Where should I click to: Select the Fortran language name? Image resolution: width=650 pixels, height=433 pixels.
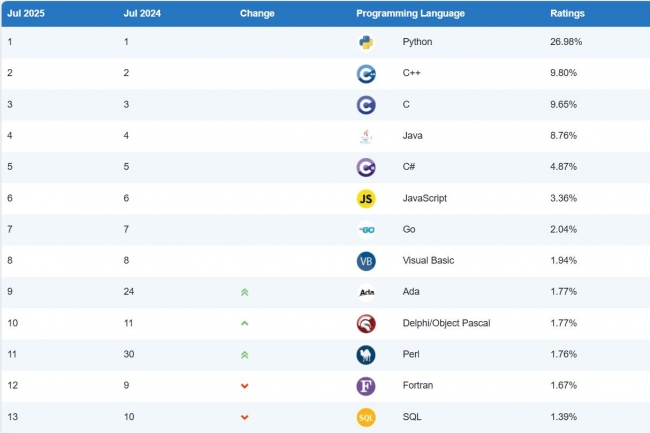(x=417, y=385)
